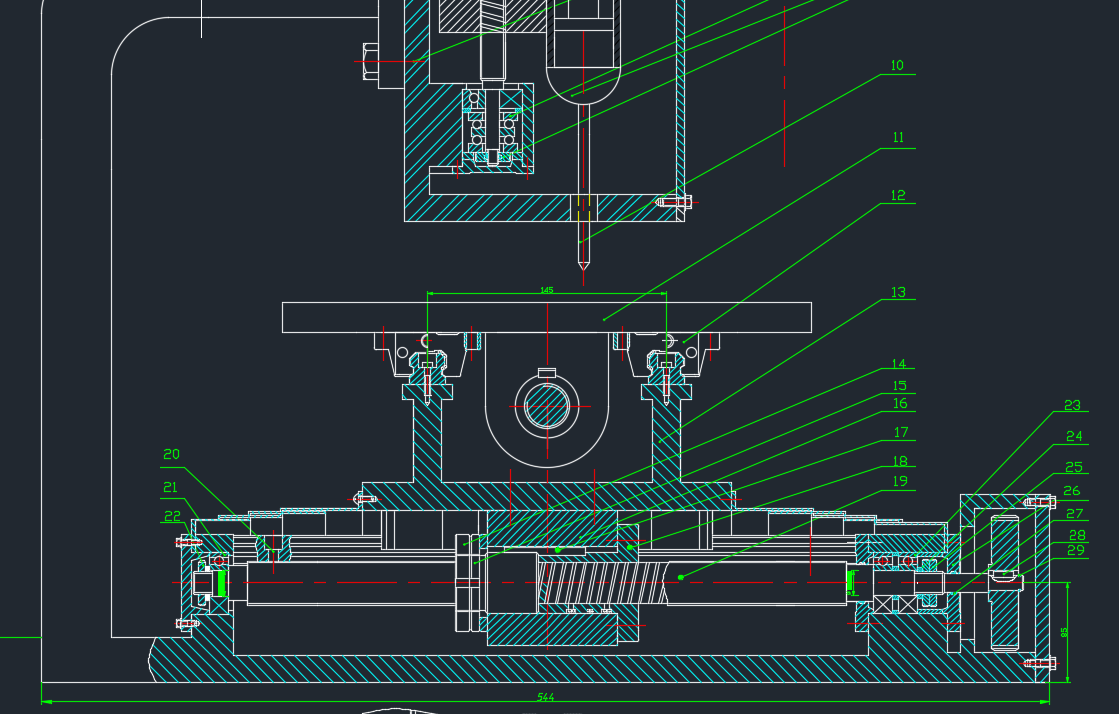The width and height of the screenshot is (1119, 714).
Task: Select part balloon number 18
Action: pos(900,462)
